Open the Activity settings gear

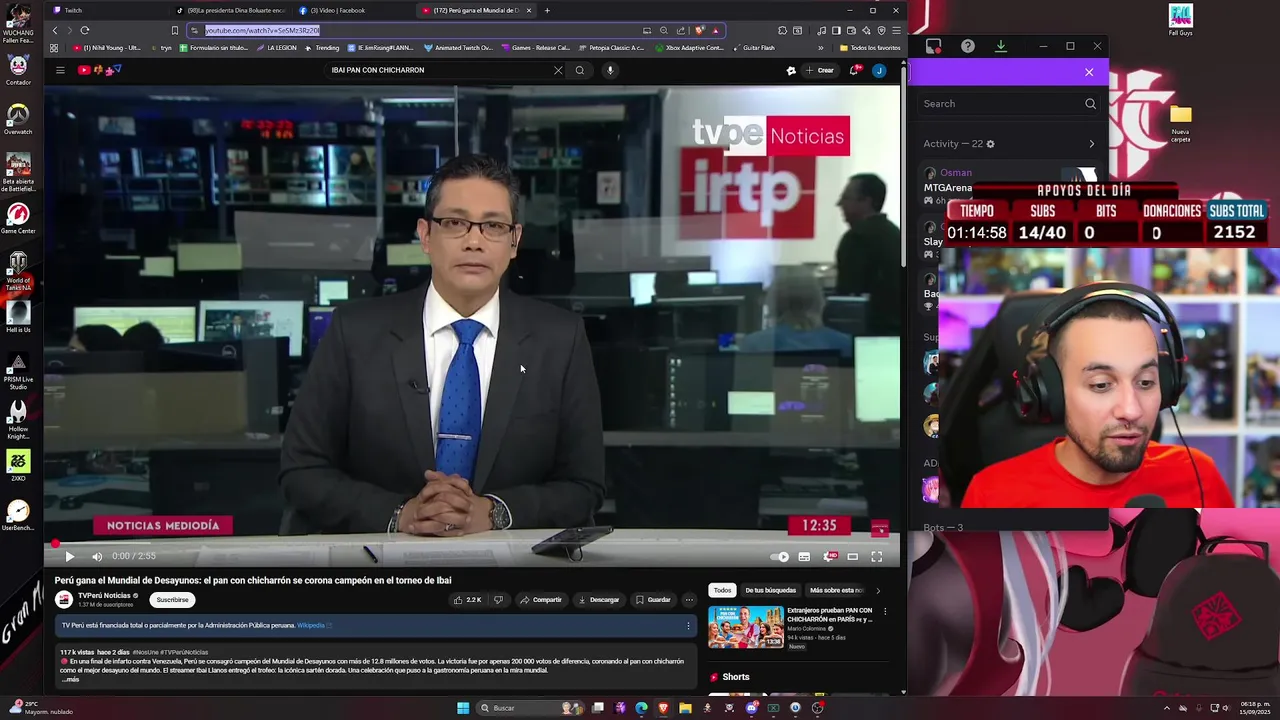tap(990, 144)
